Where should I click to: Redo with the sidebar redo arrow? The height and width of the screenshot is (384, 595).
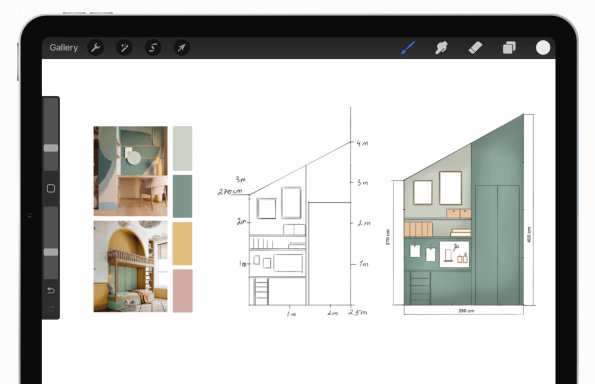(51, 308)
